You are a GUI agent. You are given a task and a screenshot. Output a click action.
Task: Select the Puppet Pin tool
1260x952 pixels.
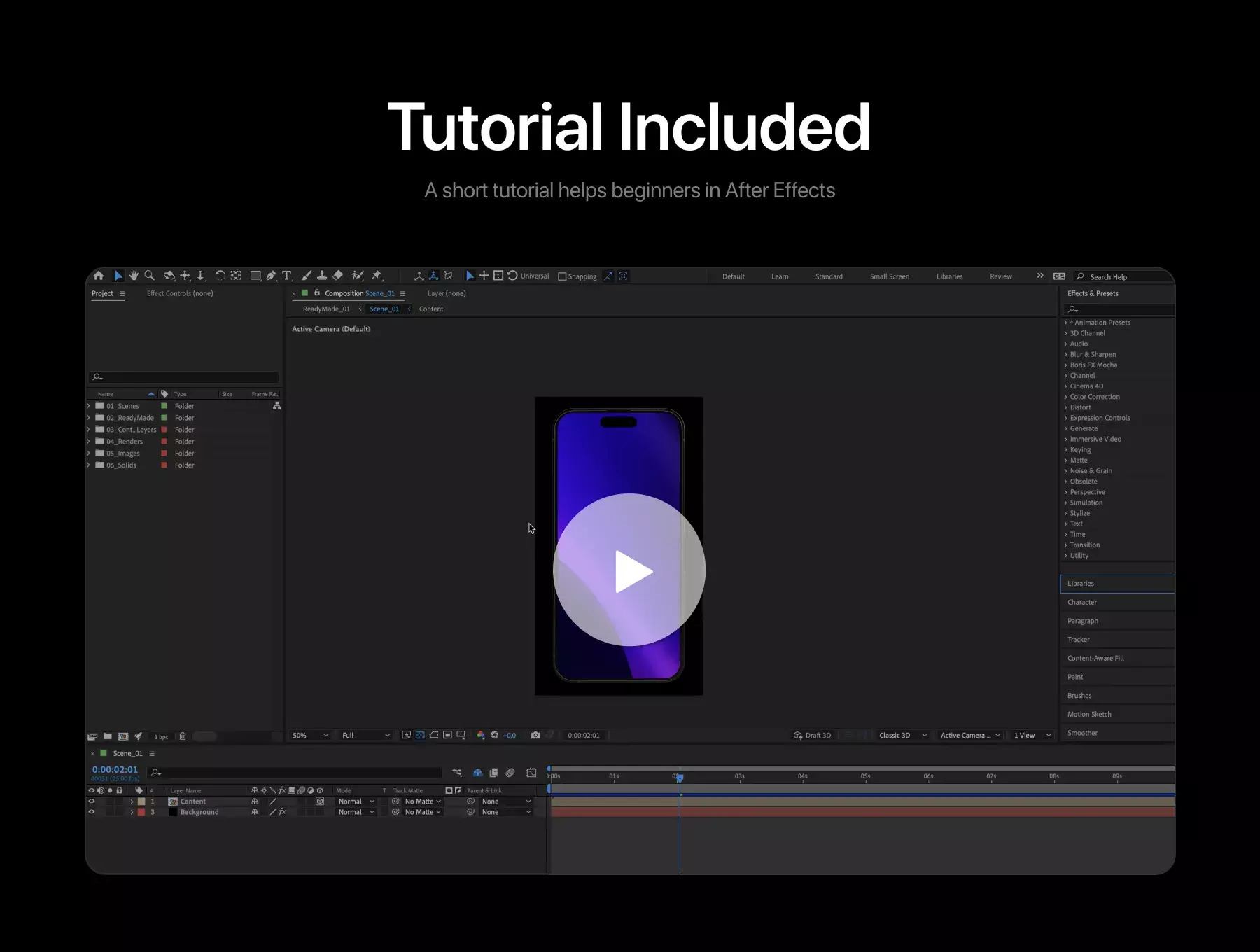tap(377, 276)
